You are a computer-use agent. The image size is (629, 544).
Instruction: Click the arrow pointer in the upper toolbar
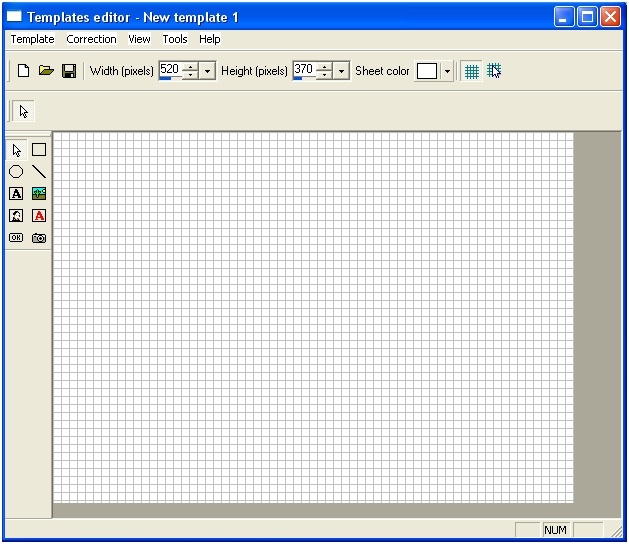pos(24,112)
